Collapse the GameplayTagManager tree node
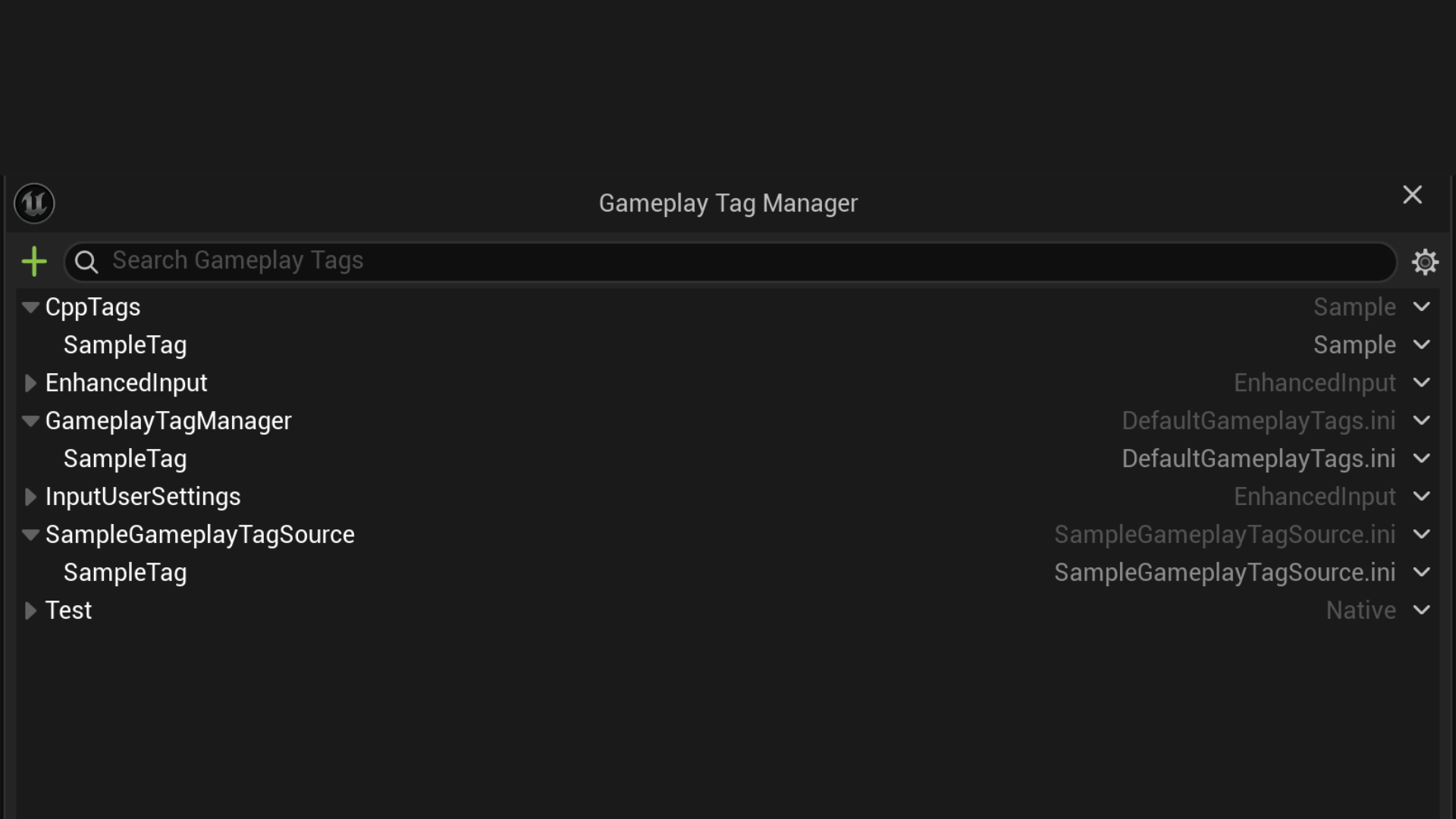 (x=30, y=421)
